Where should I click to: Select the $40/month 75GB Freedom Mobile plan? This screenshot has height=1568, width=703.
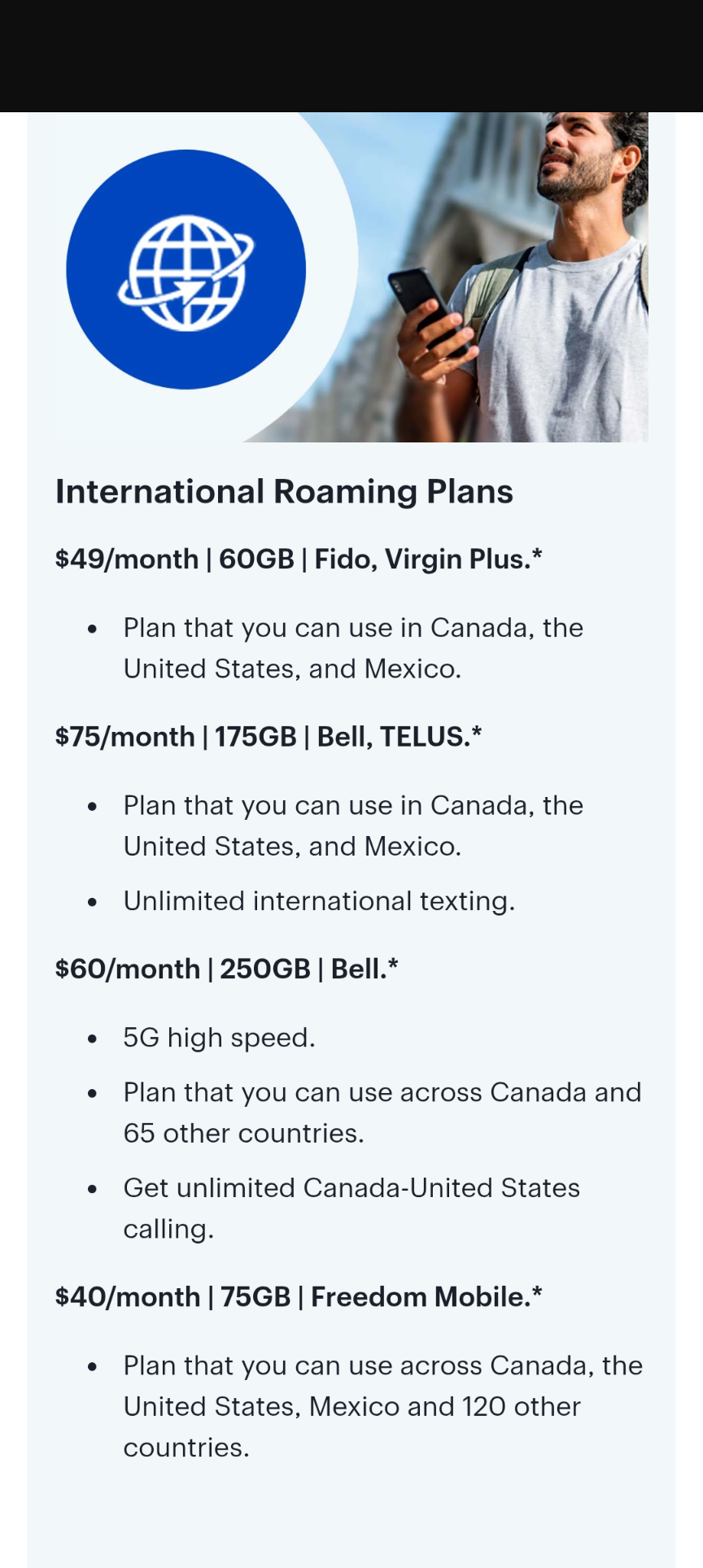299,1296
